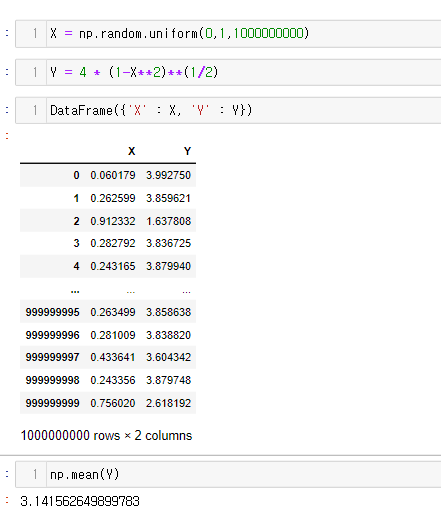
Task: Click cell value 0.281009
Action: coord(113,335)
